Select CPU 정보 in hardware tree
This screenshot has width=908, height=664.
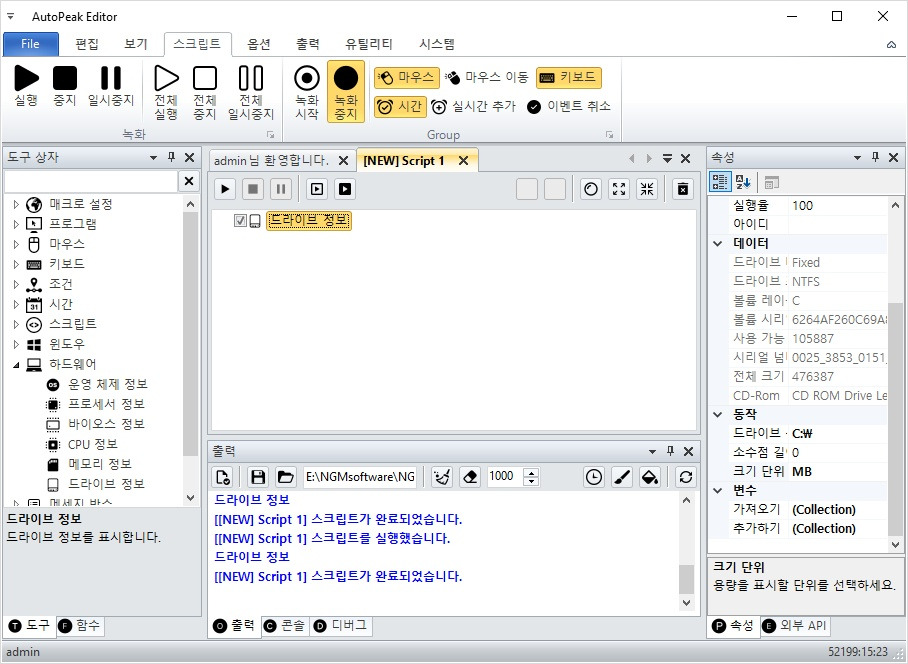(x=93, y=445)
